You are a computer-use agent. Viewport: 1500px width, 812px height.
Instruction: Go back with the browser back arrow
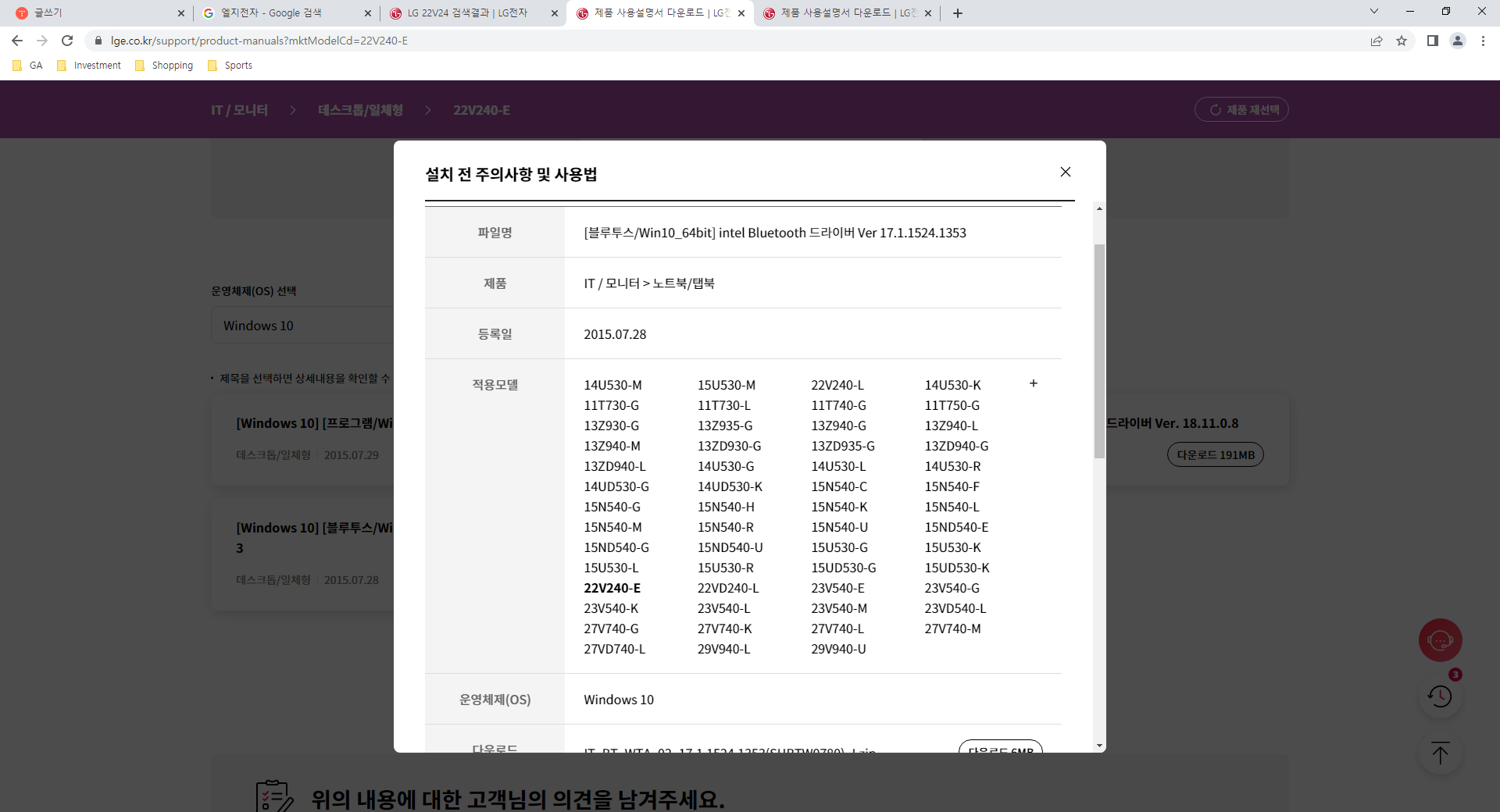(x=17, y=41)
